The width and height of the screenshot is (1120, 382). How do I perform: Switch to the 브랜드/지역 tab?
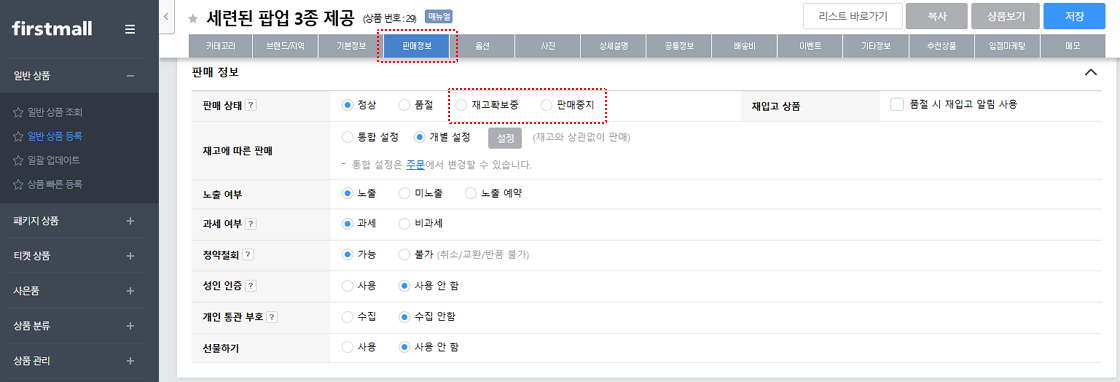[285, 46]
